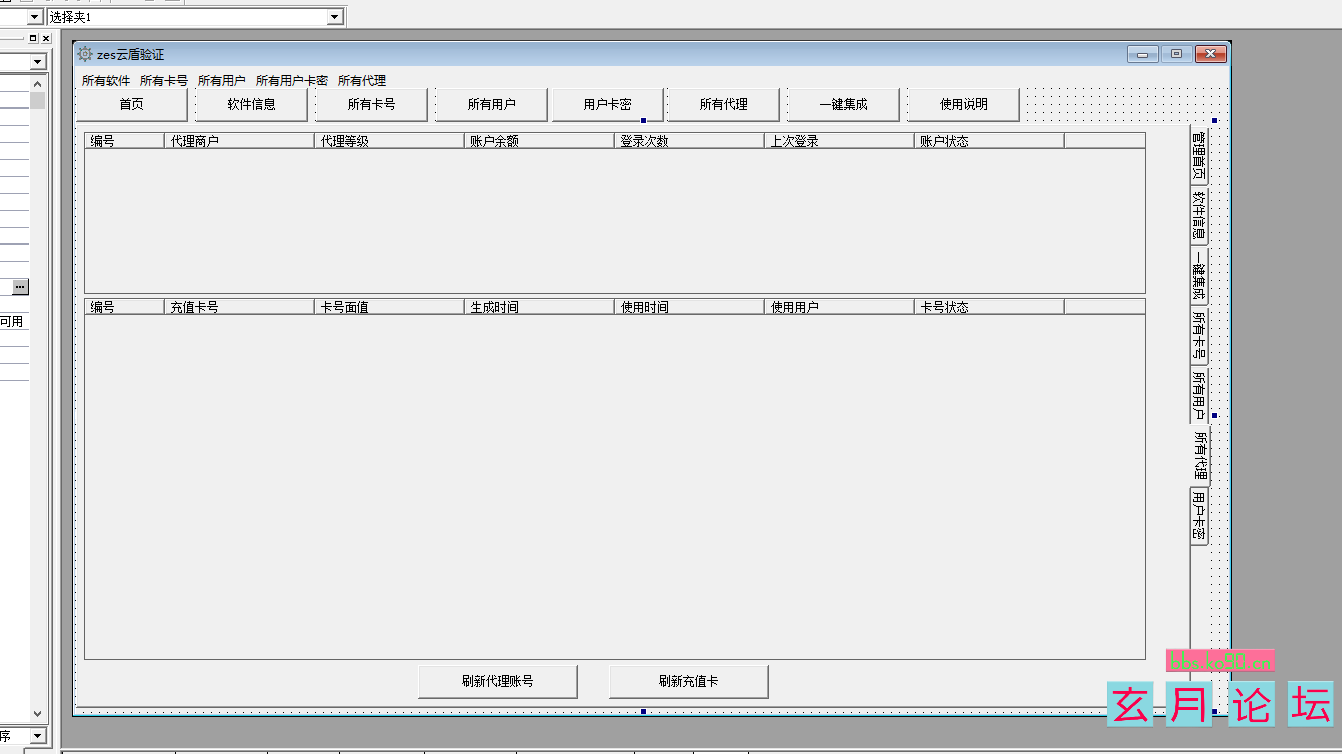Click the left panel scrollbar down arrow
Viewport: 1342px width, 754px height.
pyautogui.click(x=38, y=714)
